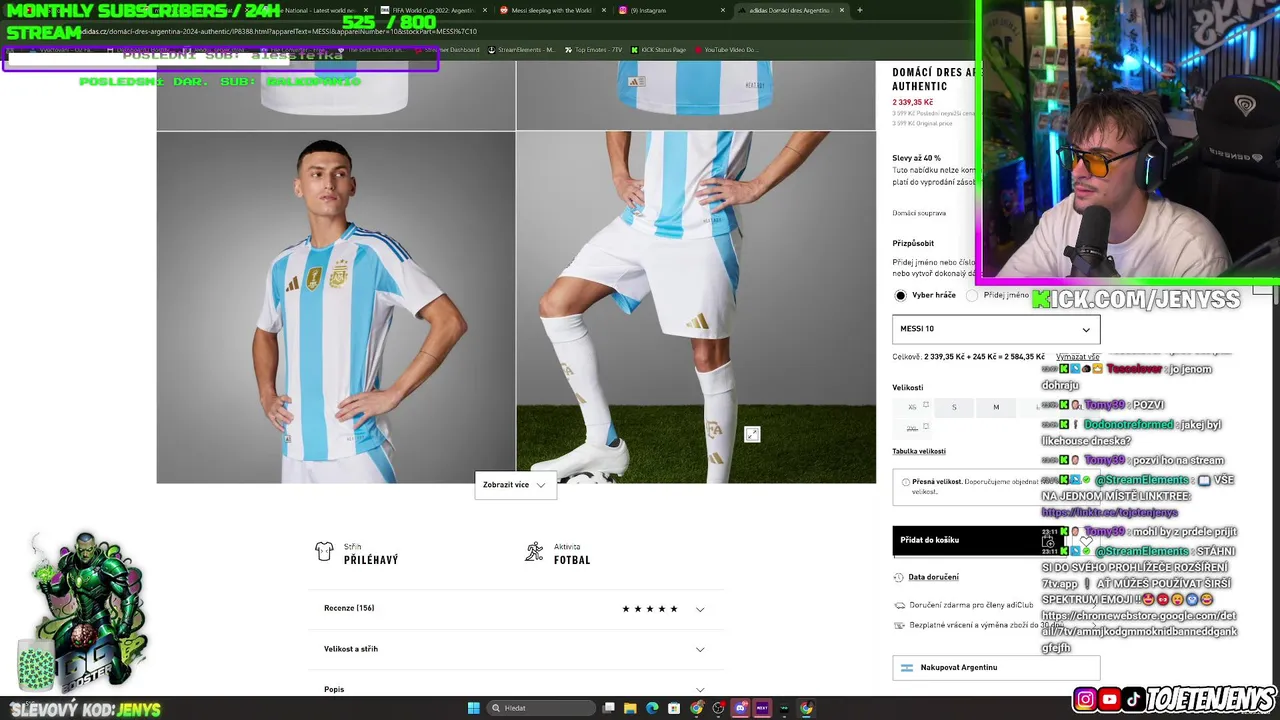The width and height of the screenshot is (1280, 720).
Task: Switch to the Instagram tab
Action: coord(670,10)
